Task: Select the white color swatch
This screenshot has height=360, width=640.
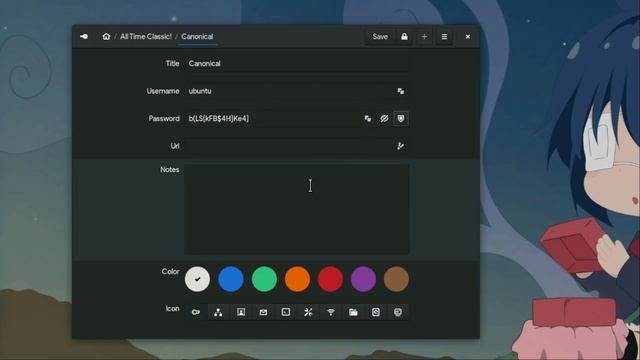Action: tap(198, 279)
